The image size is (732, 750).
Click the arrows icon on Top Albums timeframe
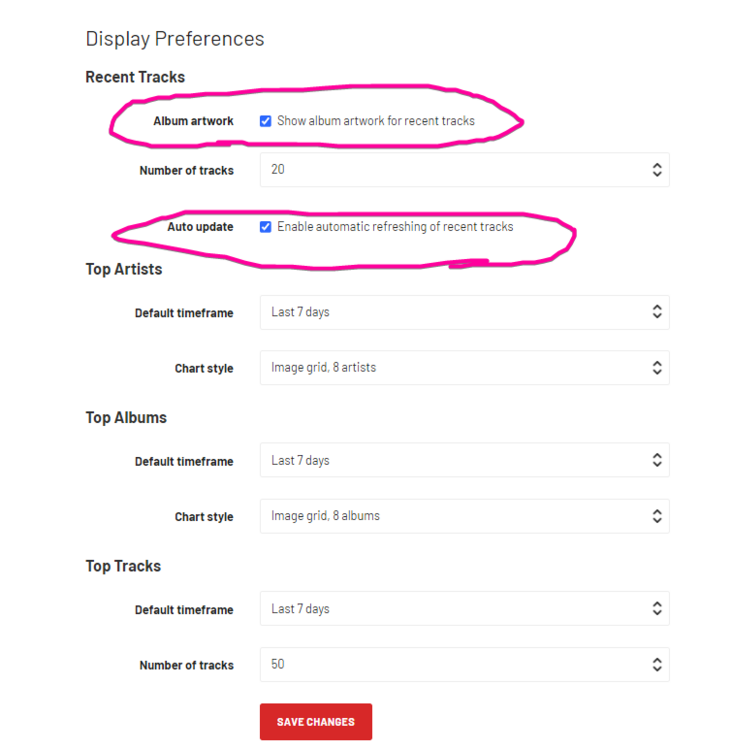pyautogui.click(x=657, y=460)
